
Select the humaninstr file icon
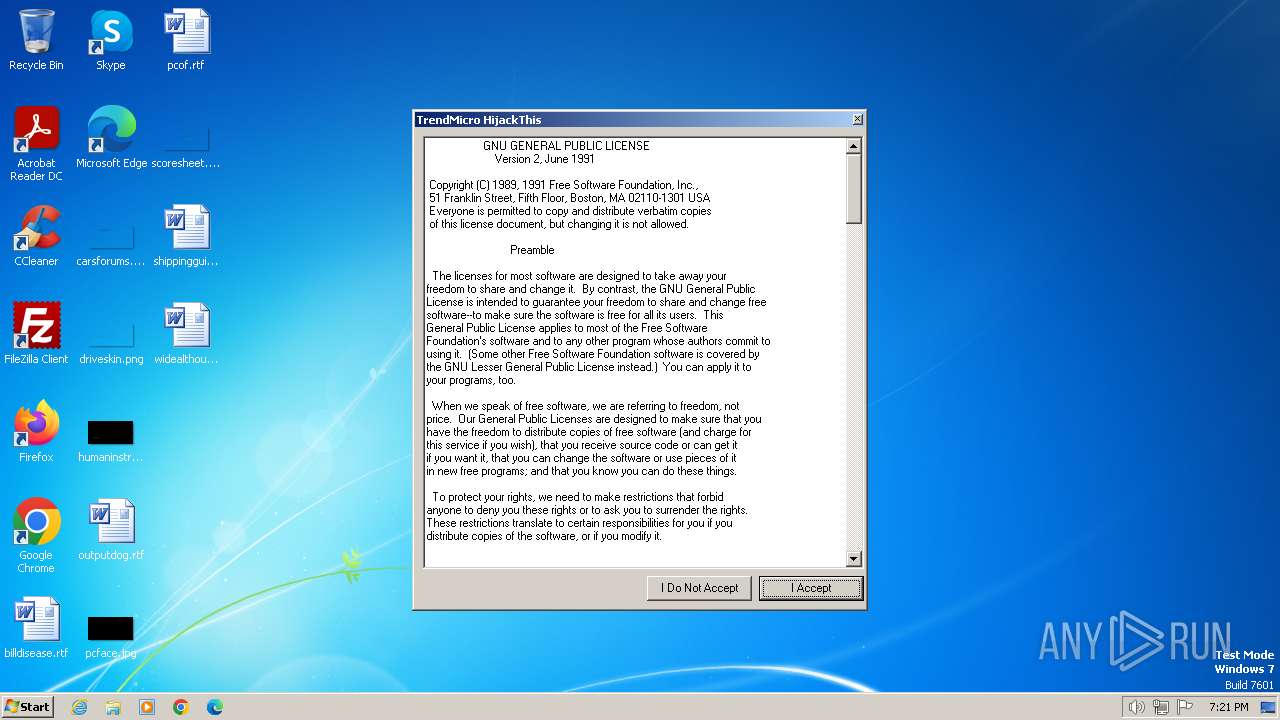[111, 440]
